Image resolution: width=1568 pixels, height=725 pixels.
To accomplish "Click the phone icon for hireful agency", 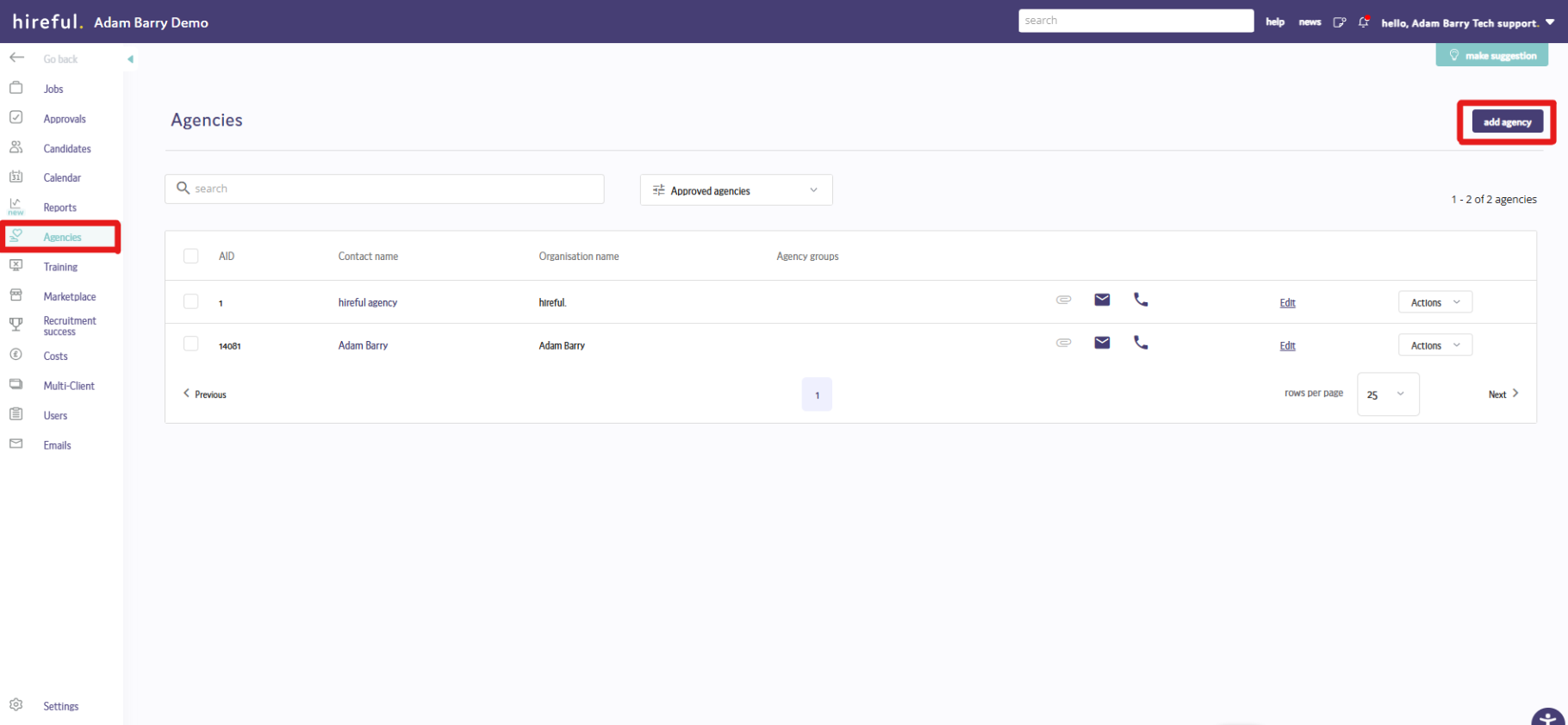I will click(1141, 300).
